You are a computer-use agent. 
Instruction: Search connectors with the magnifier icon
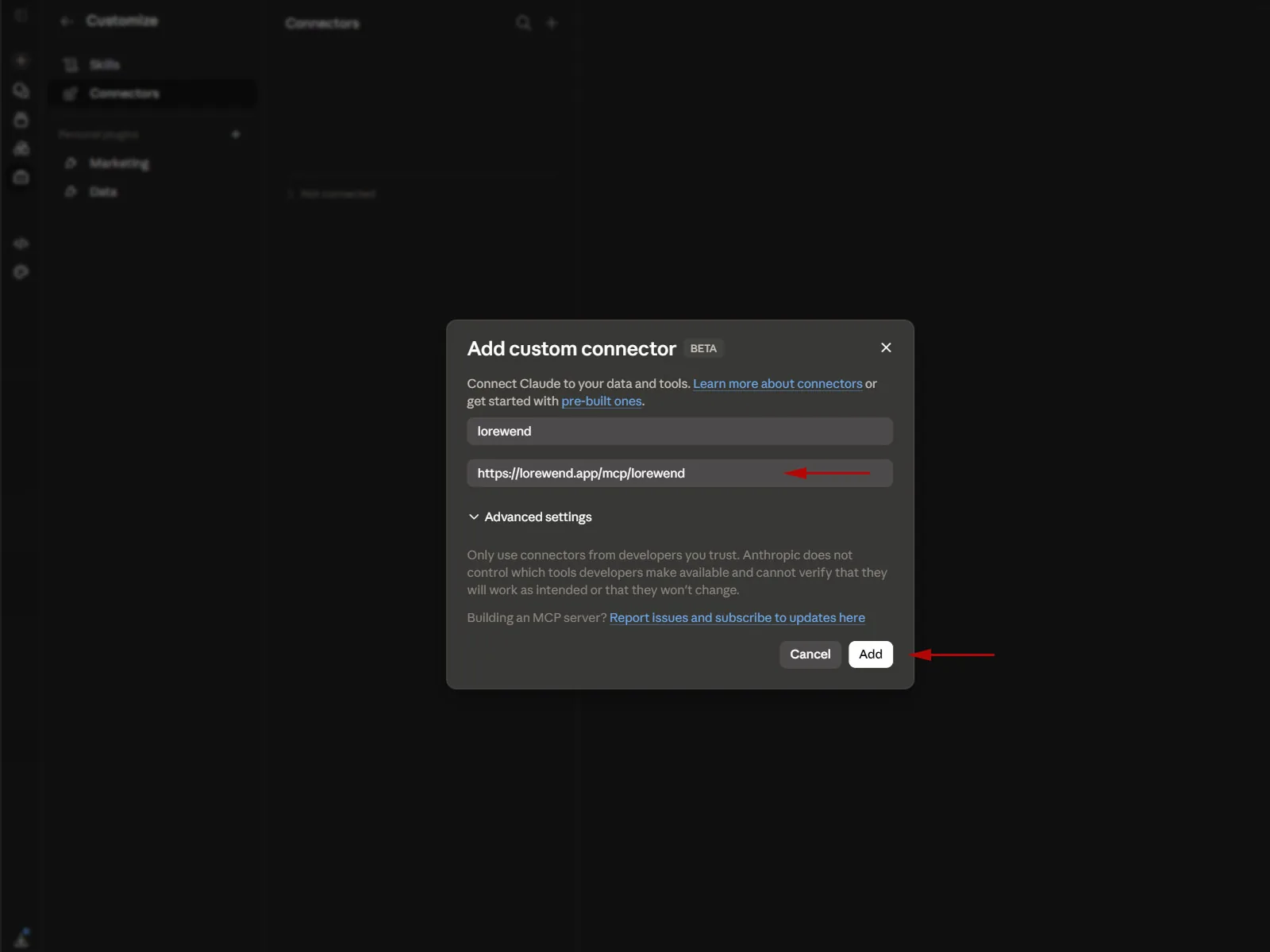(x=523, y=23)
